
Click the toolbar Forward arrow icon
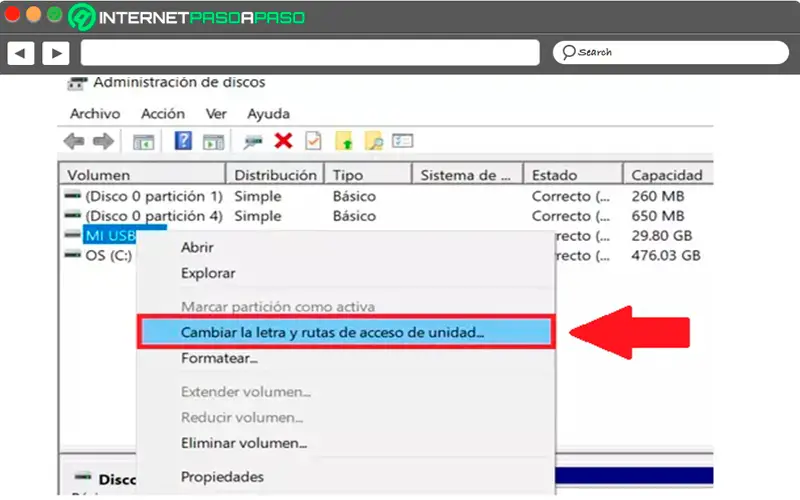click(x=104, y=141)
